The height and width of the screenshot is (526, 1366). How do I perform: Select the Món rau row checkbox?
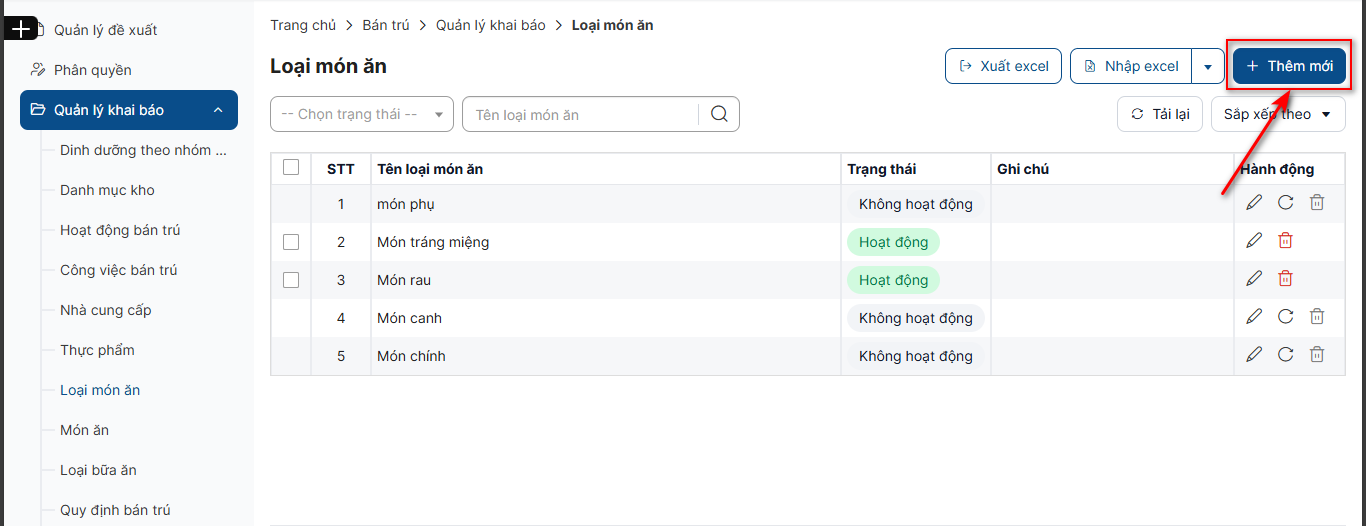[291, 280]
